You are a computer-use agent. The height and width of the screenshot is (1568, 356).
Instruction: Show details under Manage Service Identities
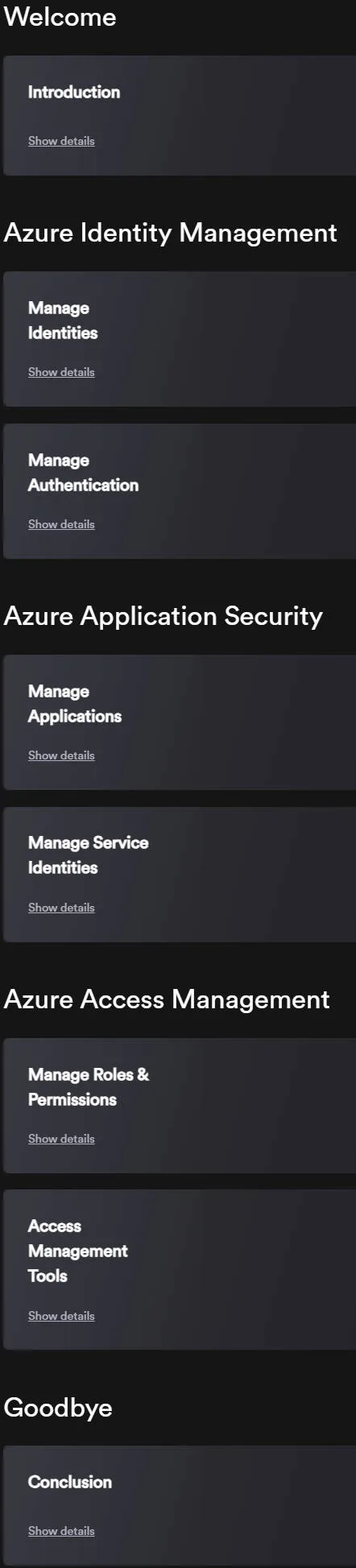(x=61, y=908)
